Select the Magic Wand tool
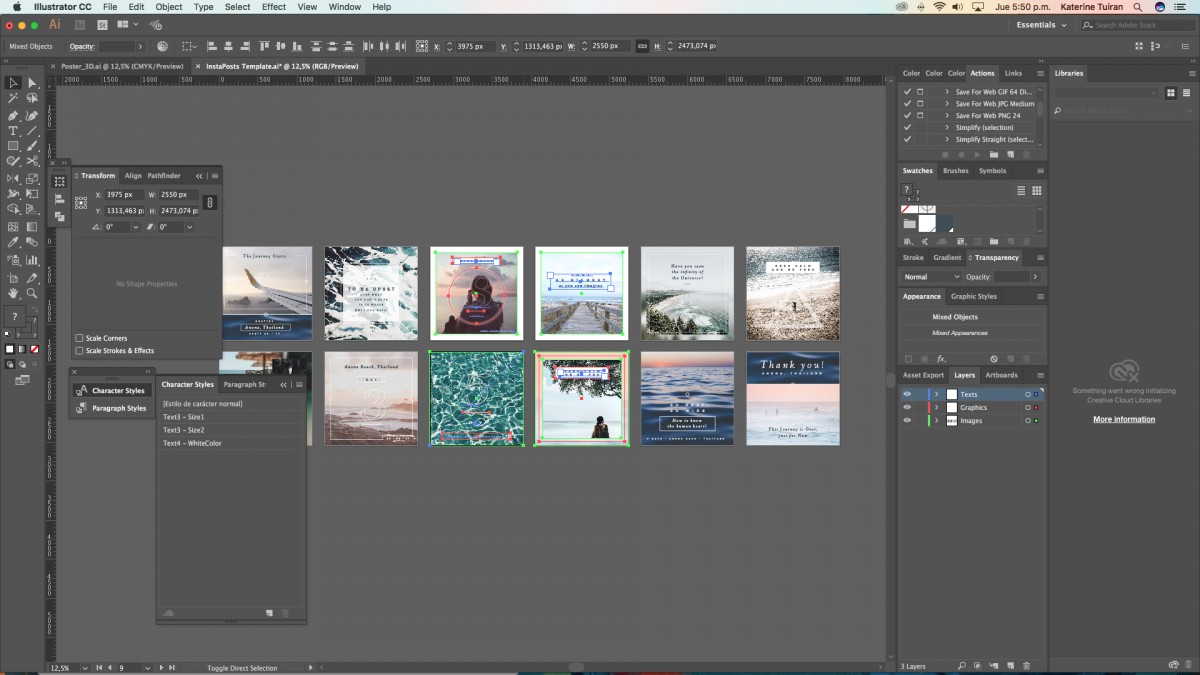The image size is (1200, 675). pos(13,98)
